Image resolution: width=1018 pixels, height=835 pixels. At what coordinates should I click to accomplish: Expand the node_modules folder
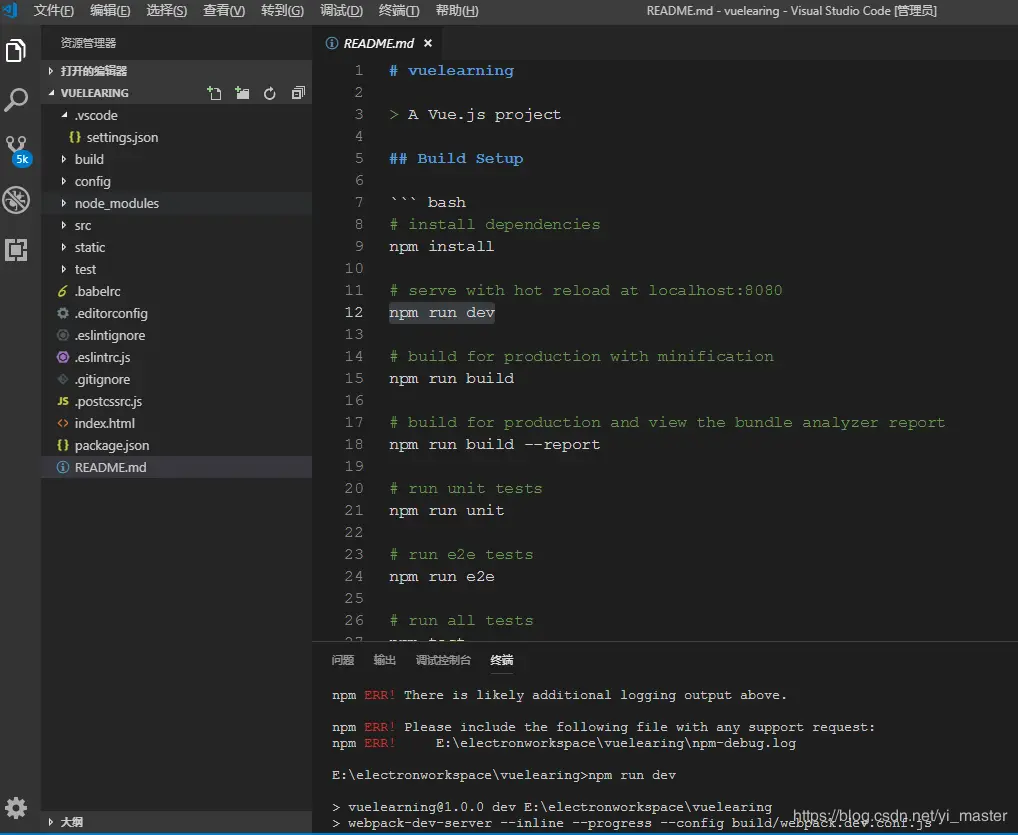click(x=116, y=203)
